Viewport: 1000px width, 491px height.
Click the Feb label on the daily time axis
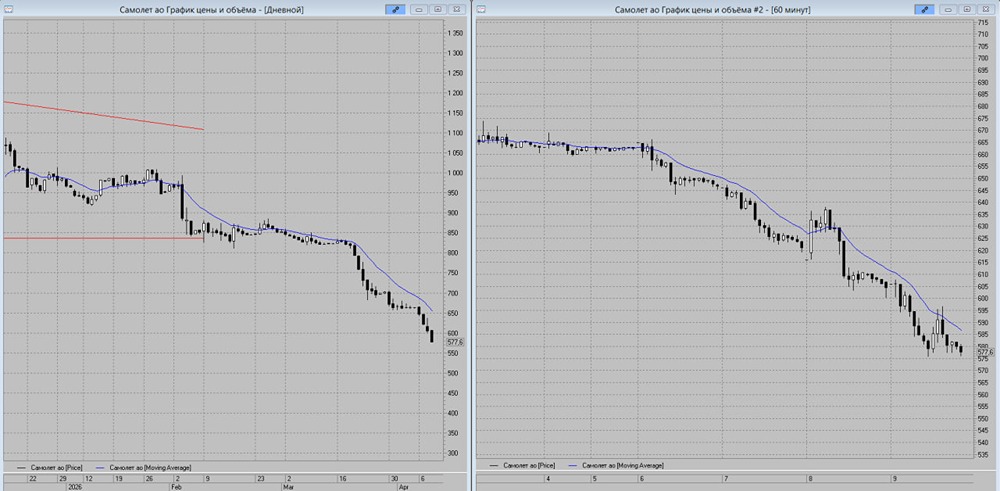click(179, 486)
